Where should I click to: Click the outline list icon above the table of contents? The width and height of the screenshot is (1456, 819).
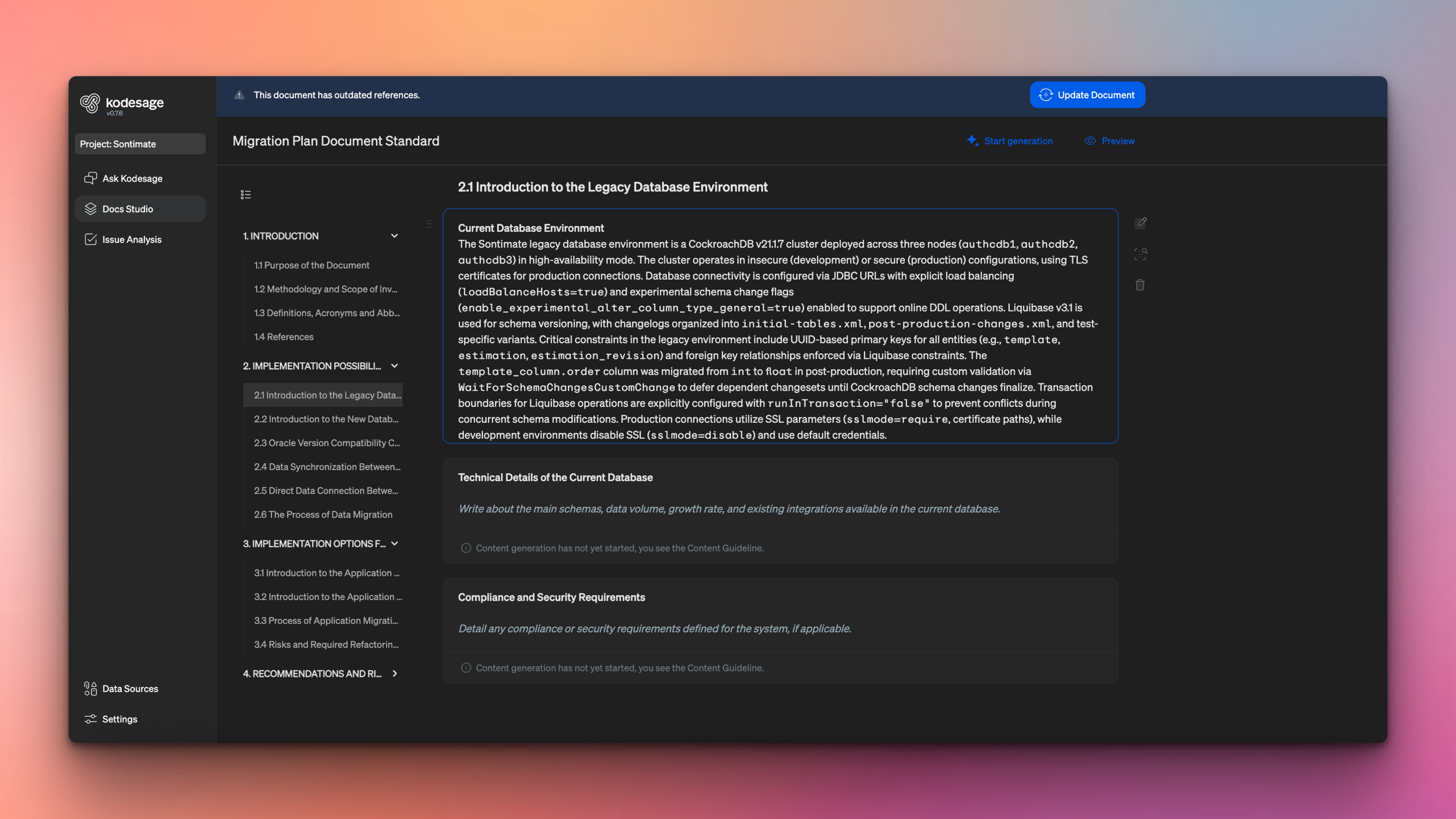click(246, 195)
